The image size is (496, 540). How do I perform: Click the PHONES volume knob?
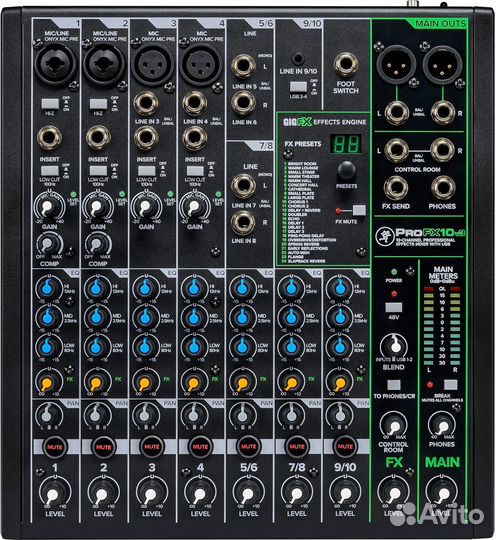[x=442, y=426]
